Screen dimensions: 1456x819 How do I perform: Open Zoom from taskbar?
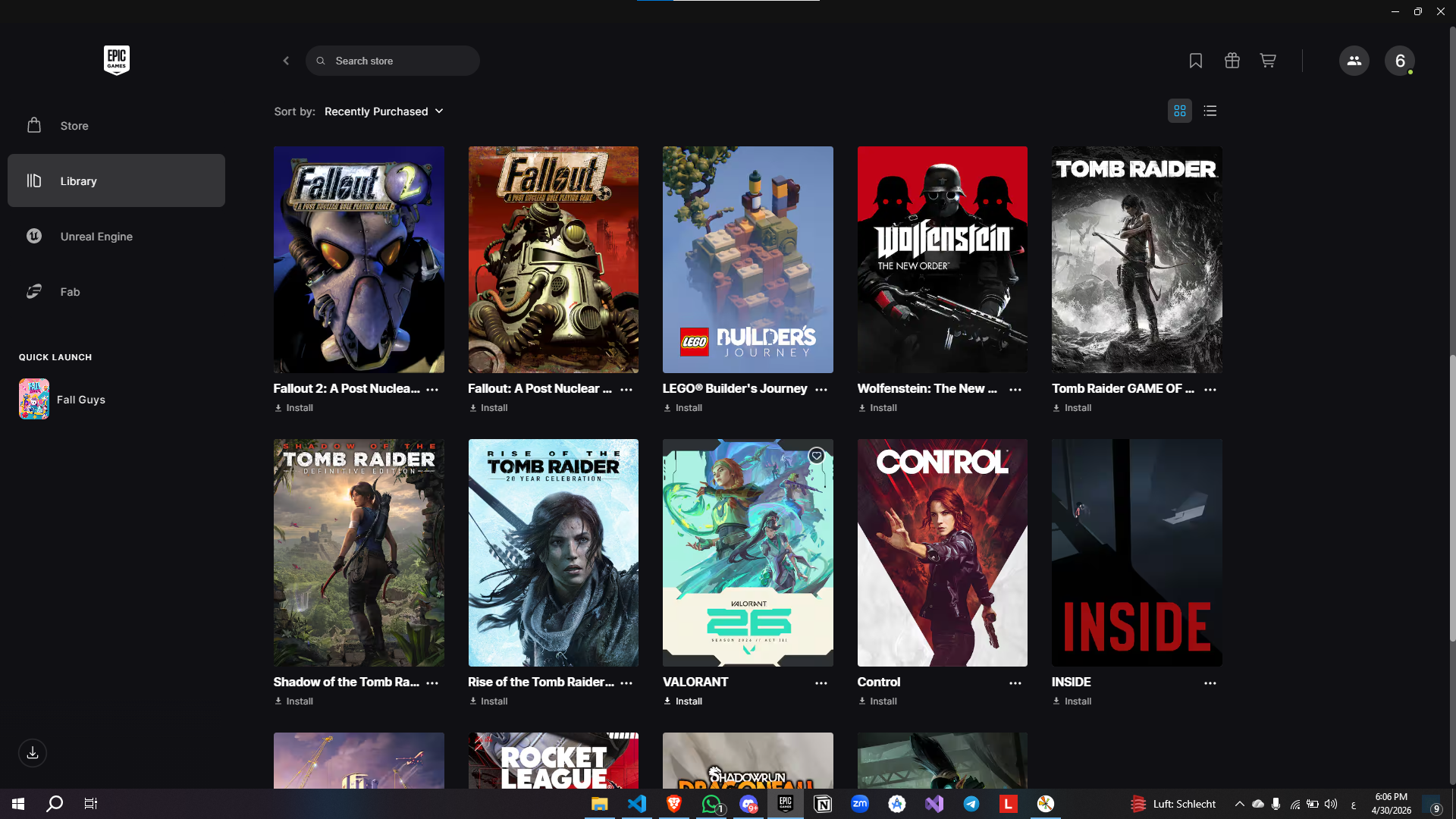[860, 804]
